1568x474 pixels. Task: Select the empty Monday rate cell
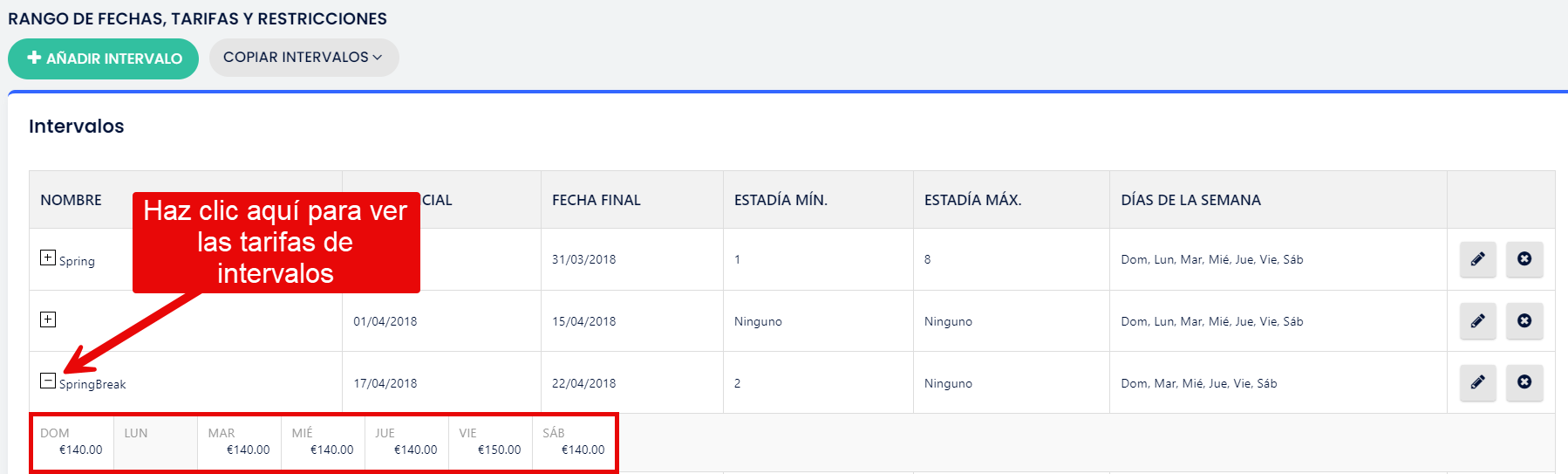click(x=155, y=443)
